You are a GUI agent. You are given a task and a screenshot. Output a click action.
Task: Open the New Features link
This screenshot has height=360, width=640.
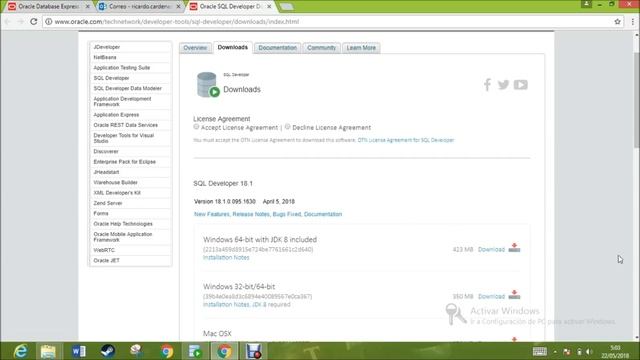click(x=212, y=214)
